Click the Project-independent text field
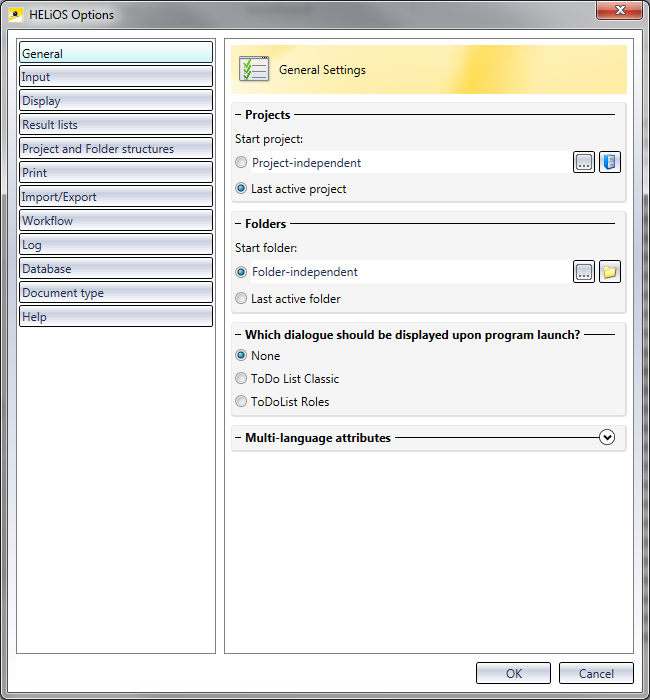 410,162
